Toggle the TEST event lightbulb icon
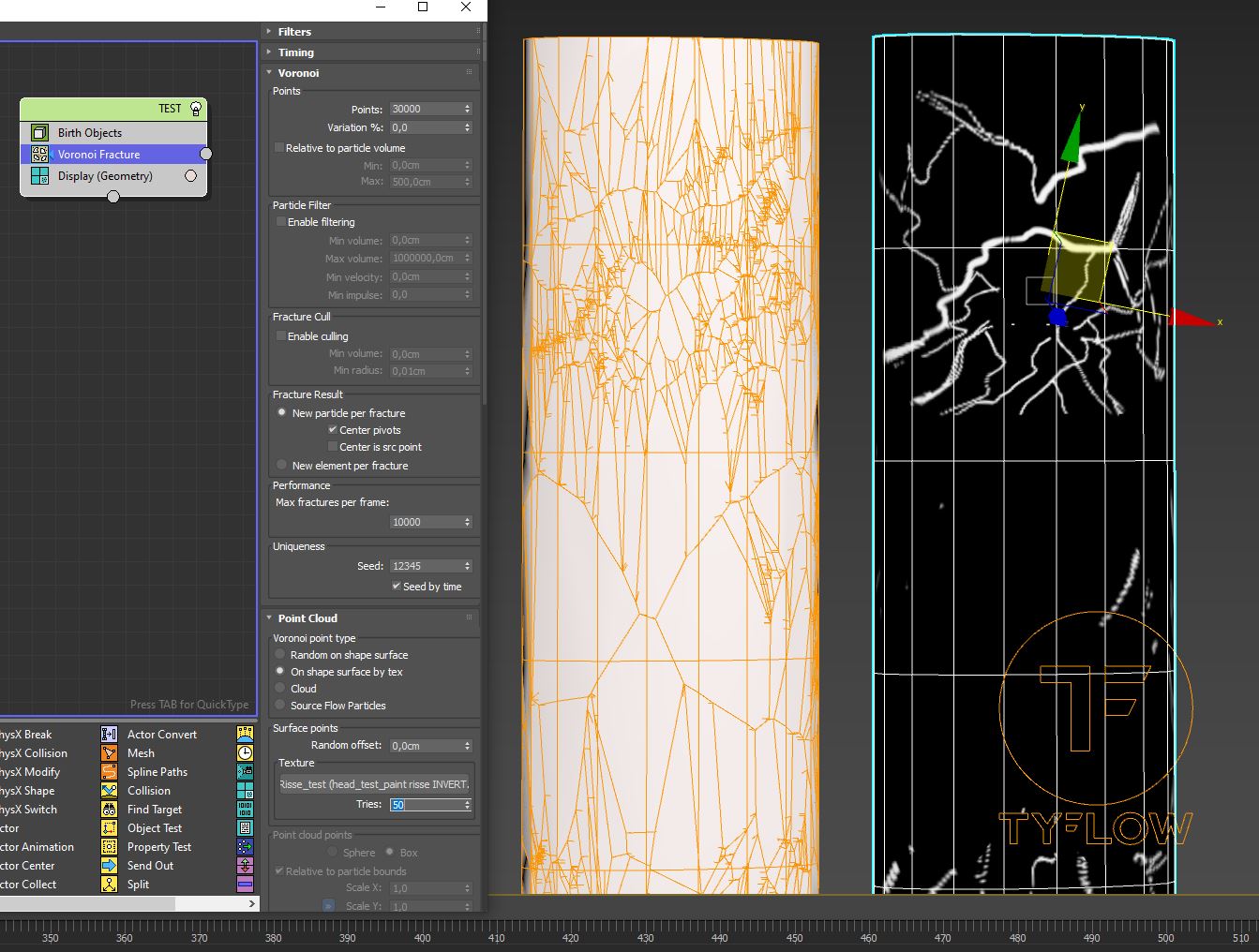This screenshot has height=952, width=1259. pos(196,109)
